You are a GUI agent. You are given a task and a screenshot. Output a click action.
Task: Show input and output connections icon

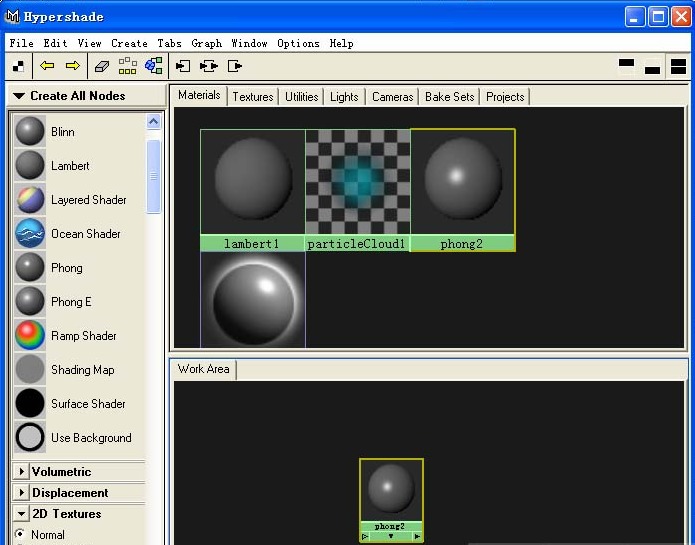(209, 66)
